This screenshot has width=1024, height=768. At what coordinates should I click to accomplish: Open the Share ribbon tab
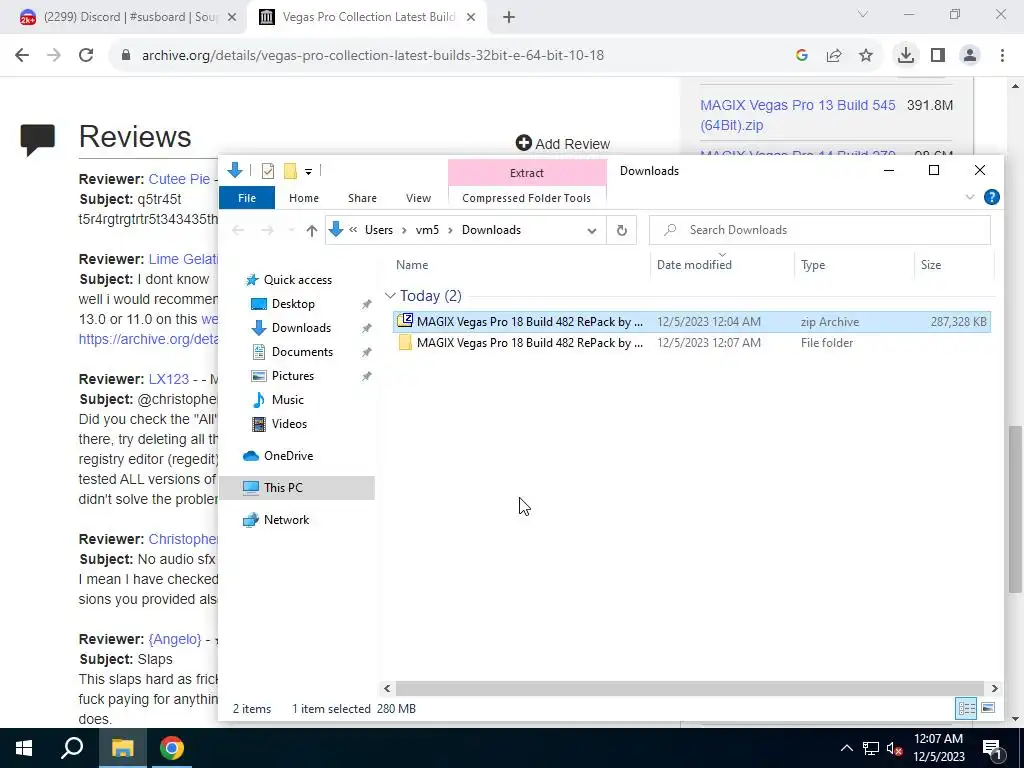click(362, 198)
